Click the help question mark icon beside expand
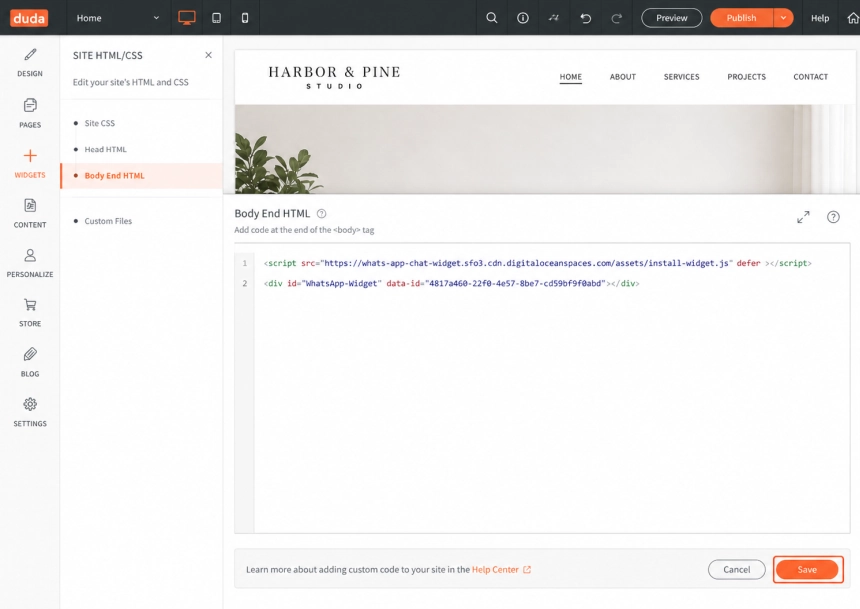 pos(833,217)
